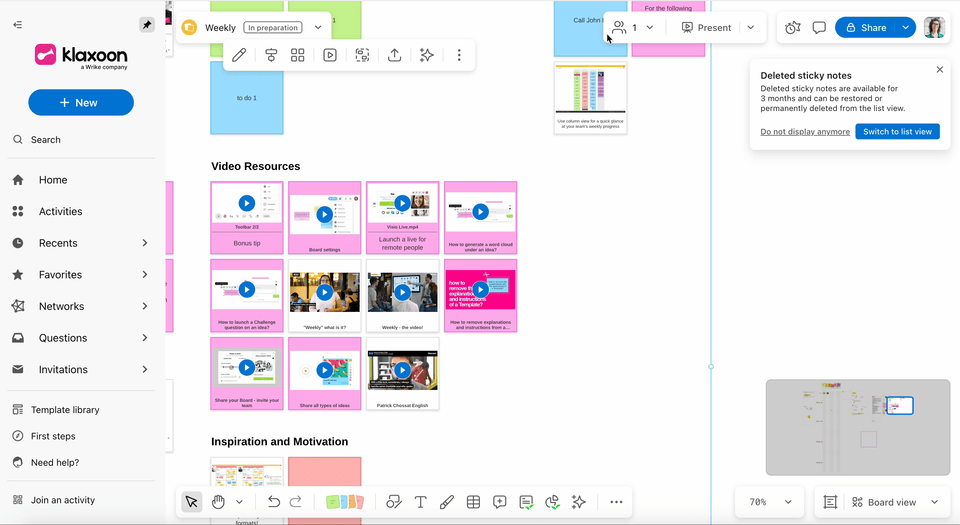Click the align tool icon

click(x=271, y=55)
